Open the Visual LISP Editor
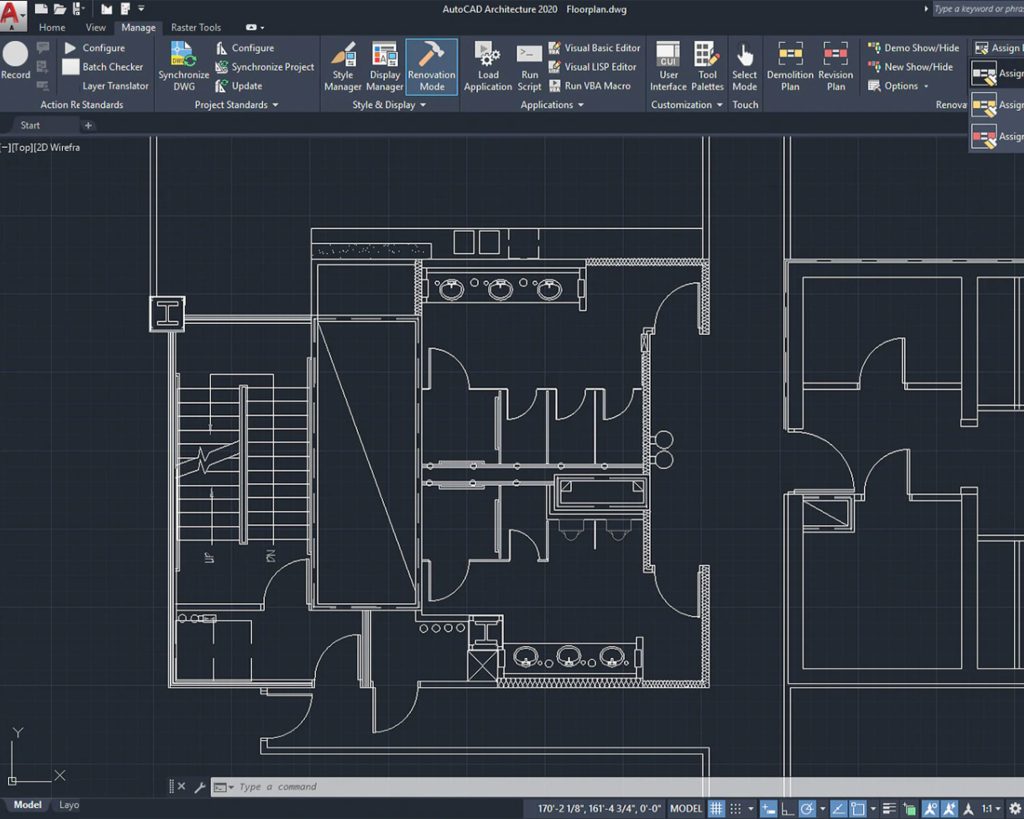1024x819 pixels. click(x=592, y=67)
